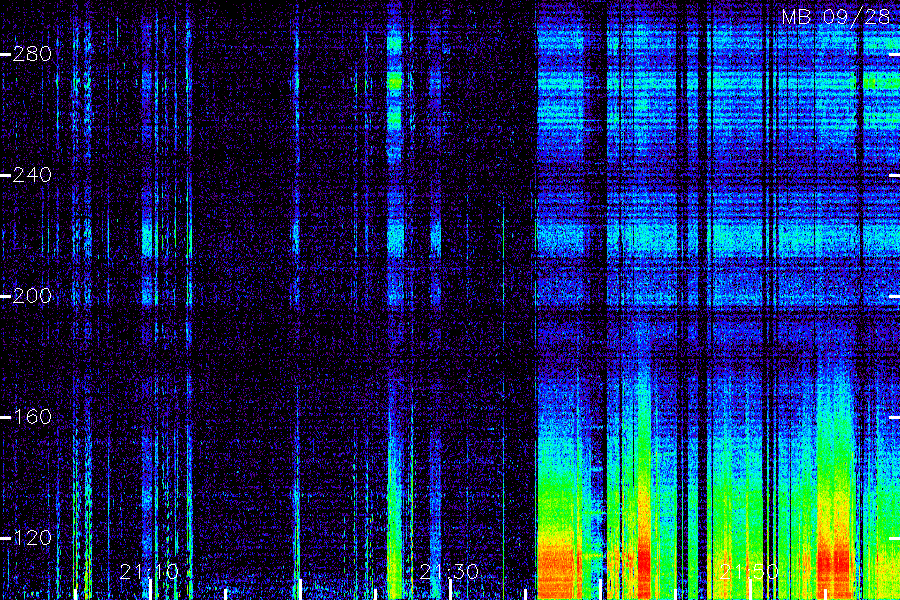The image size is (900, 600).
Task: Click the 280 frequency axis label
Action: click(x=32, y=54)
